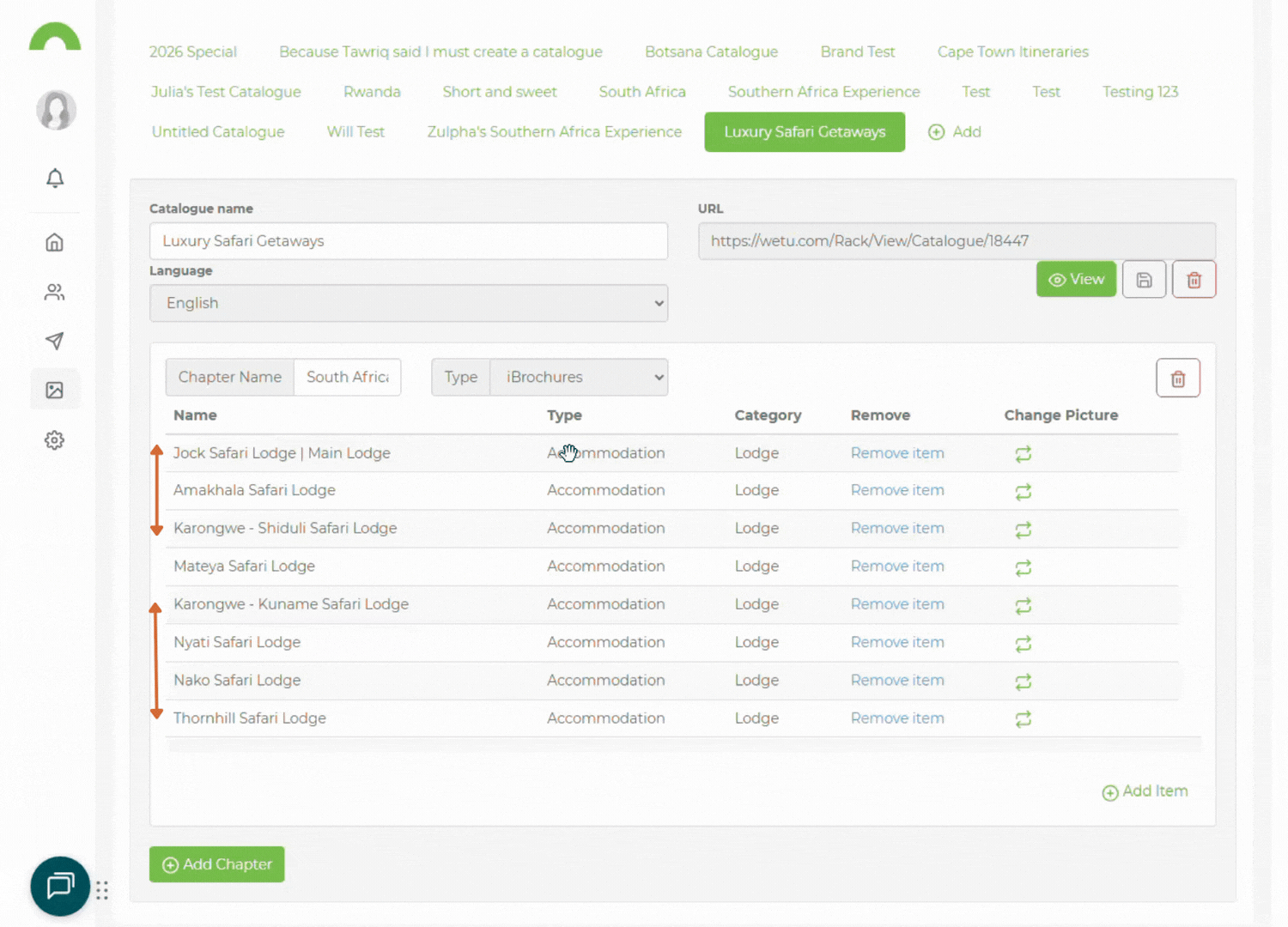
Task: Expand the Language dropdown set to English
Action: point(409,304)
